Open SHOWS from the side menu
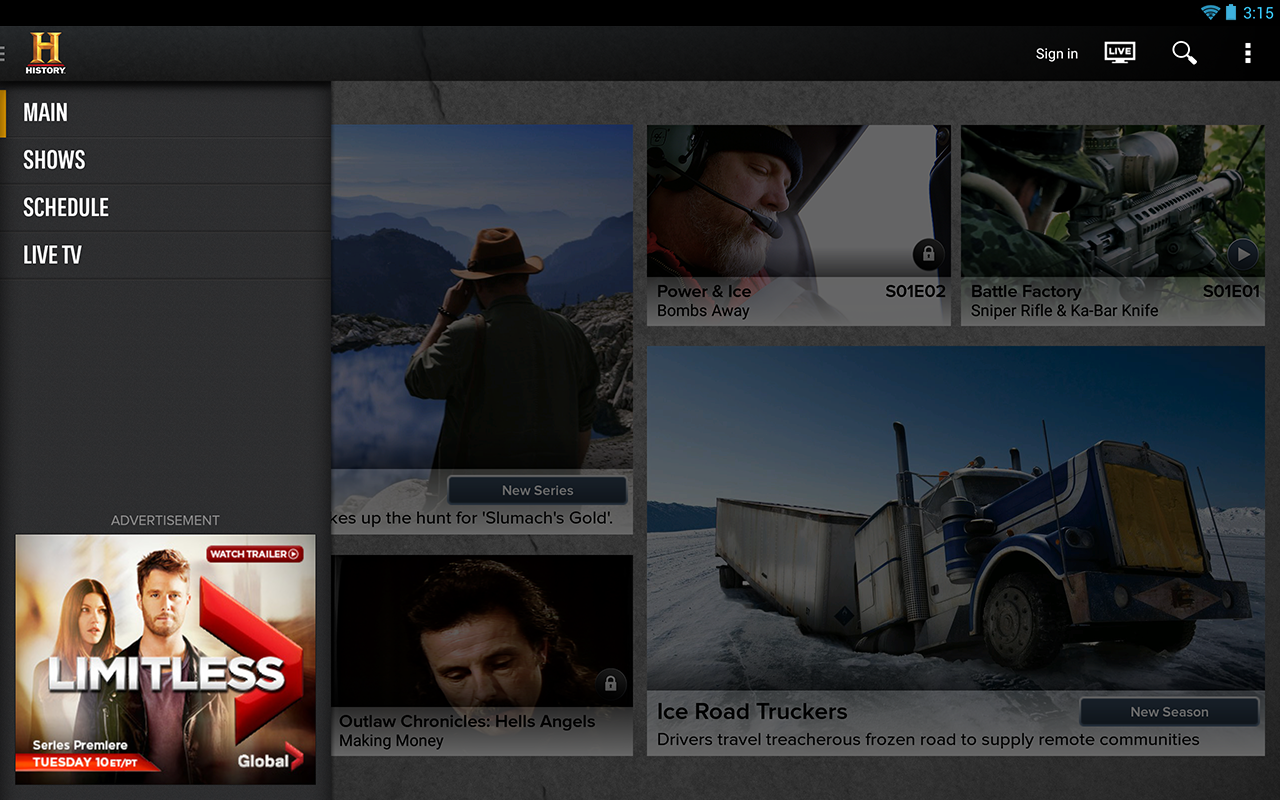1280x800 pixels. 165,160
